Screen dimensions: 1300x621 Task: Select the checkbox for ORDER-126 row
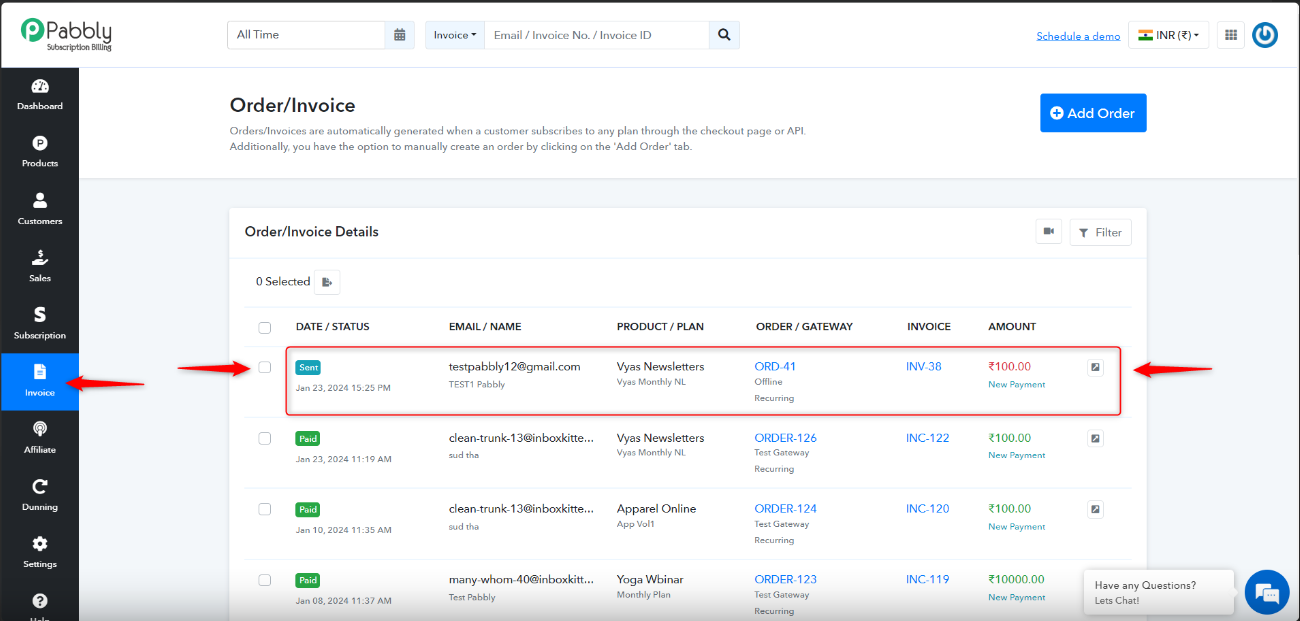[265, 438]
